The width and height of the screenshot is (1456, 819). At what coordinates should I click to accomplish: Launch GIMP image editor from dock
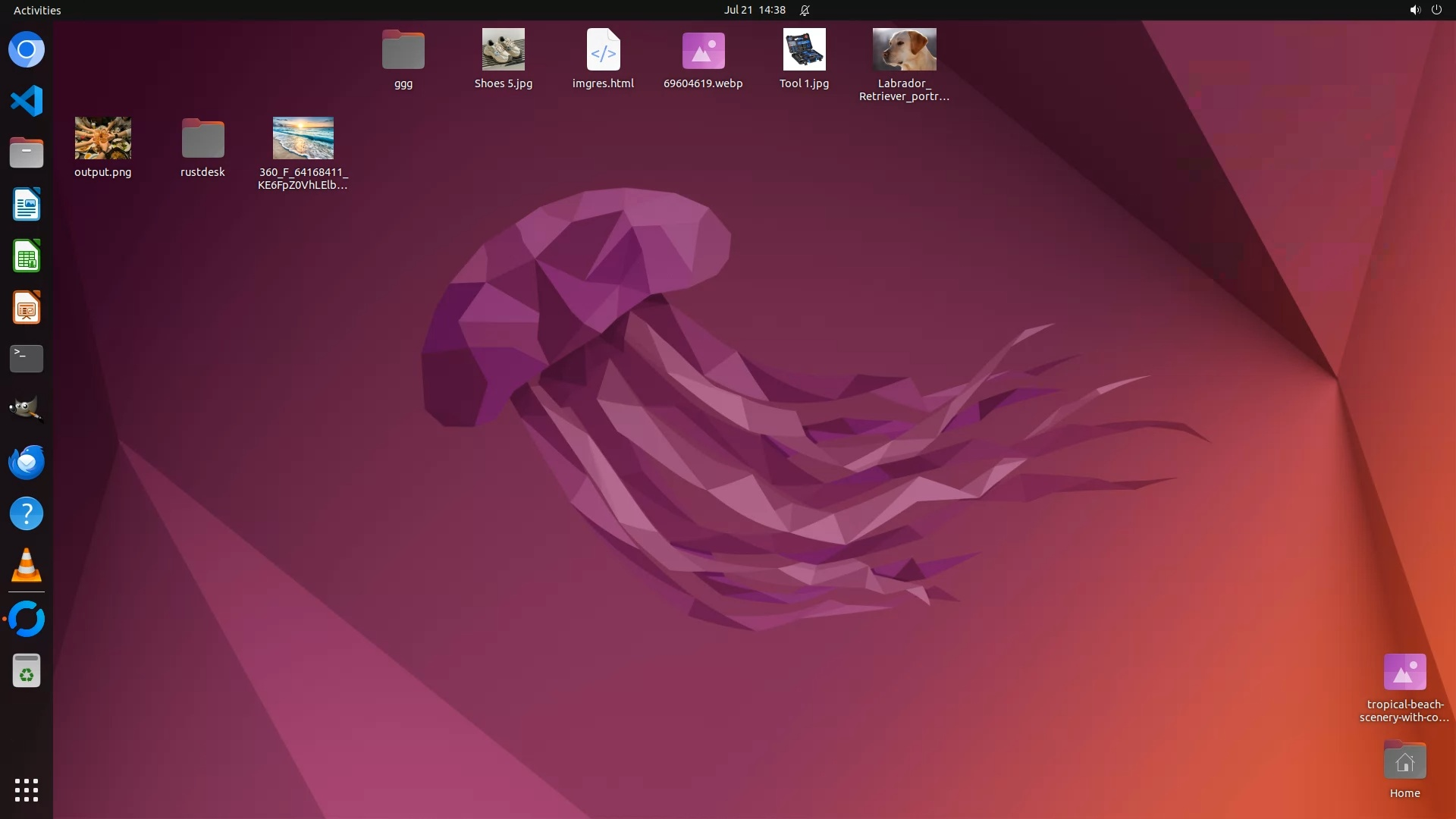(27, 410)
